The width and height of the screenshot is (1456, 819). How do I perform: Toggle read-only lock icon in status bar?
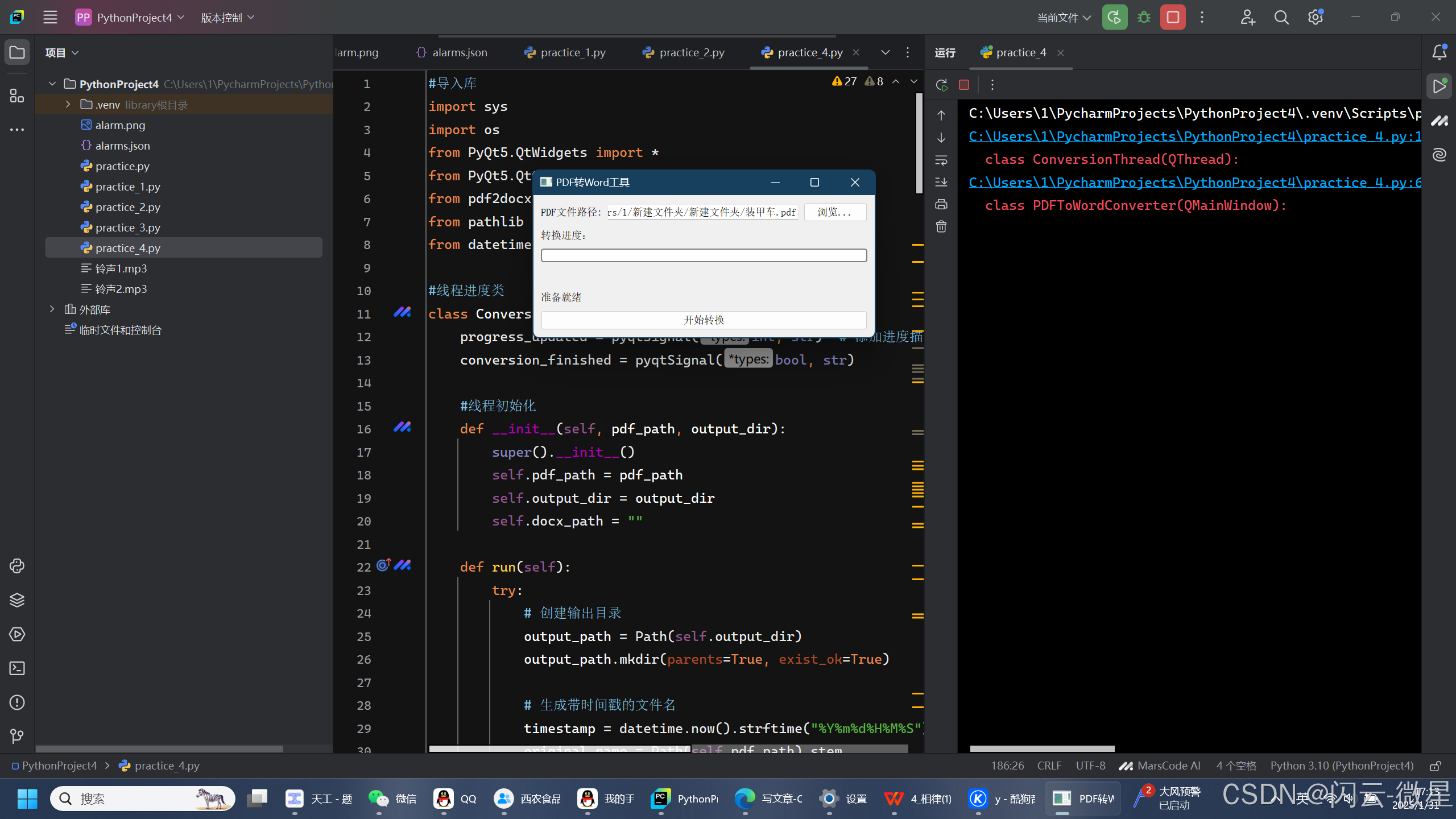1435,766
